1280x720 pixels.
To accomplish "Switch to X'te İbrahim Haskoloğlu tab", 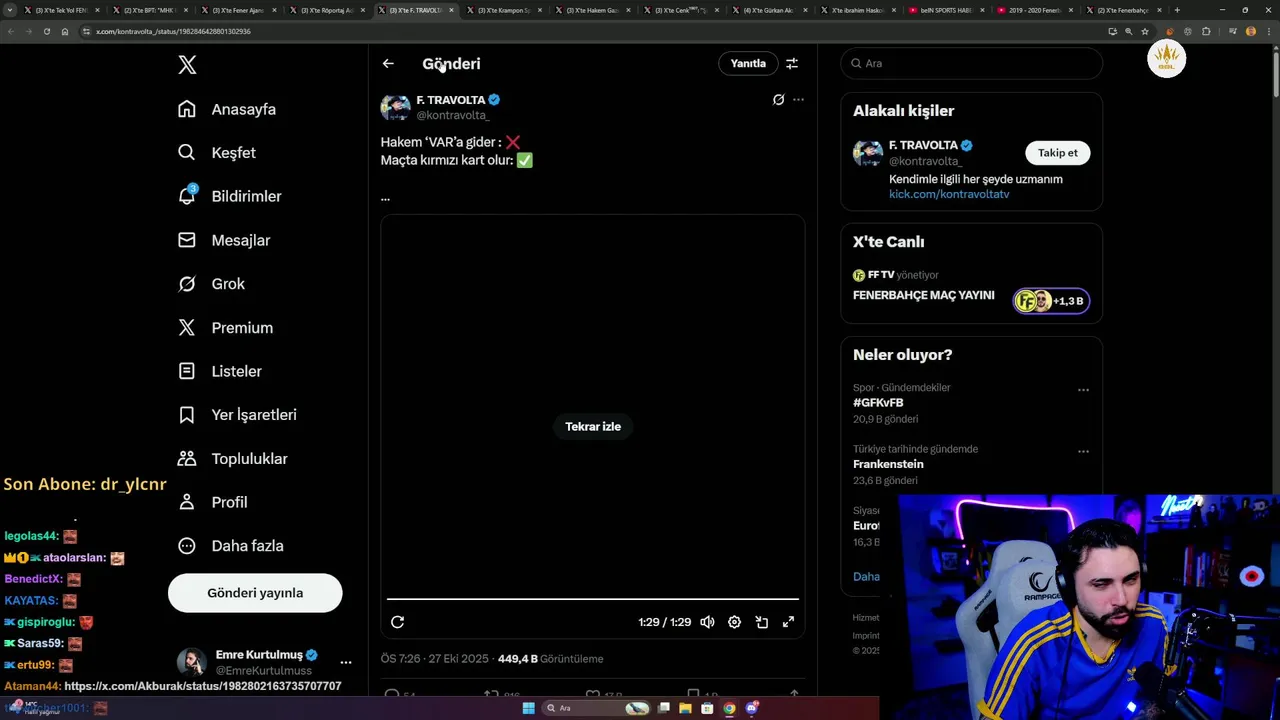I will pos(857,10).
